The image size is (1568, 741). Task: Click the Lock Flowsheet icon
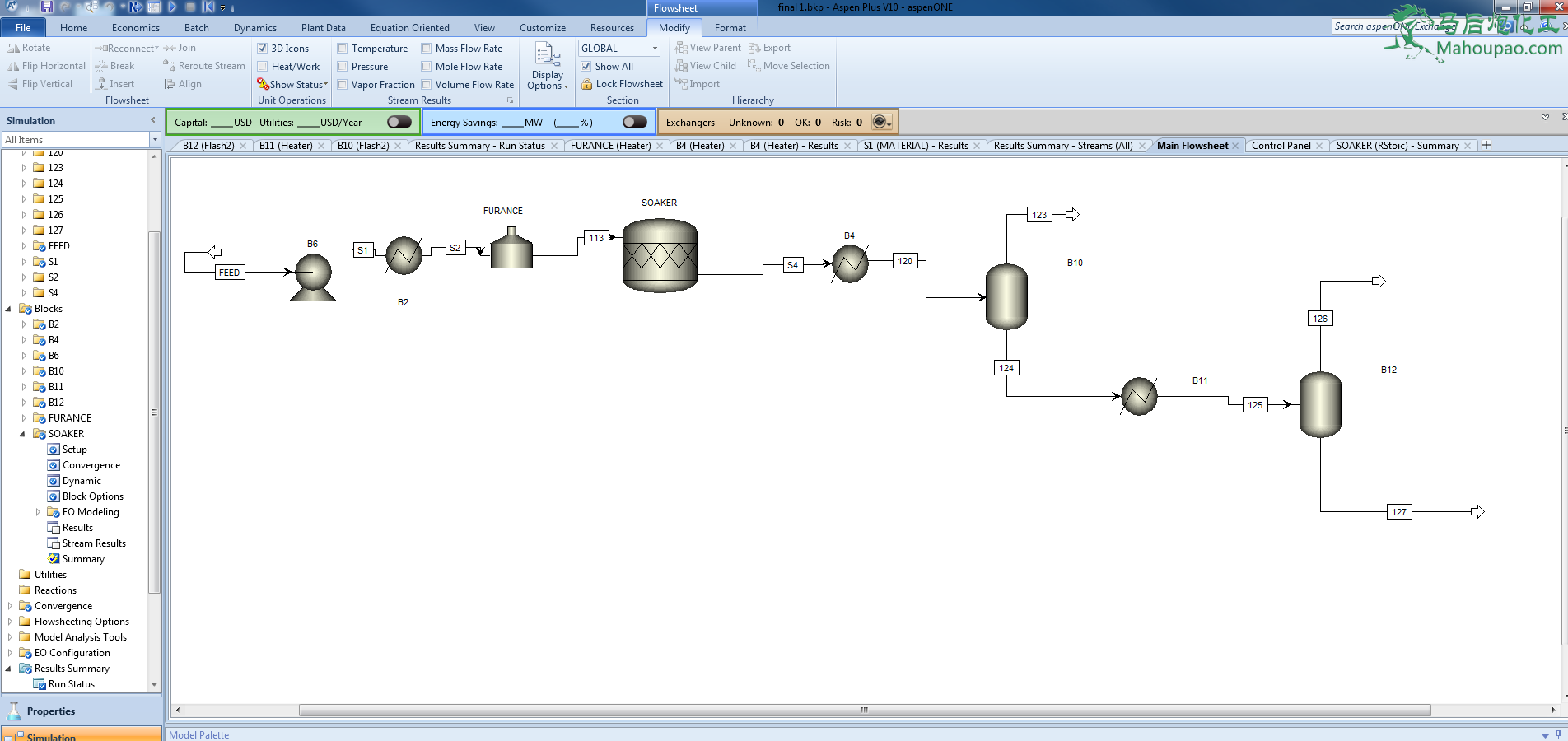(x=587, y=84)
